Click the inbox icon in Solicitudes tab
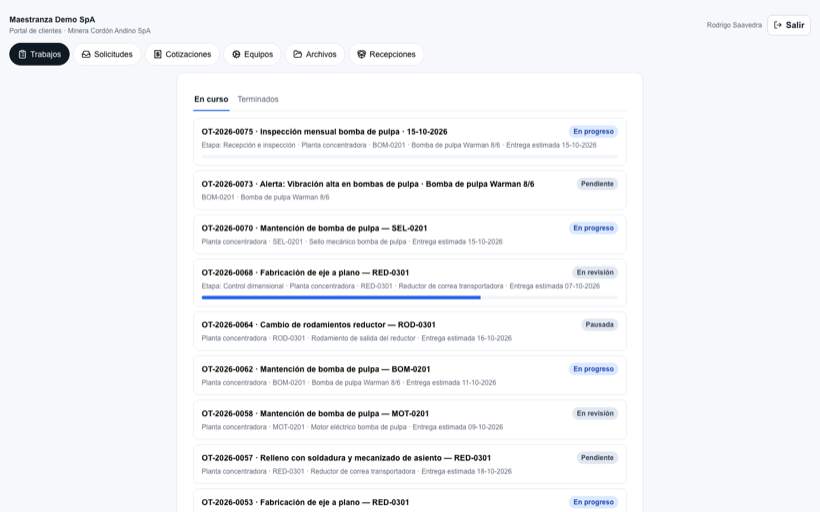The height and width of the screenshot is (512, 820). click(86, 54)
